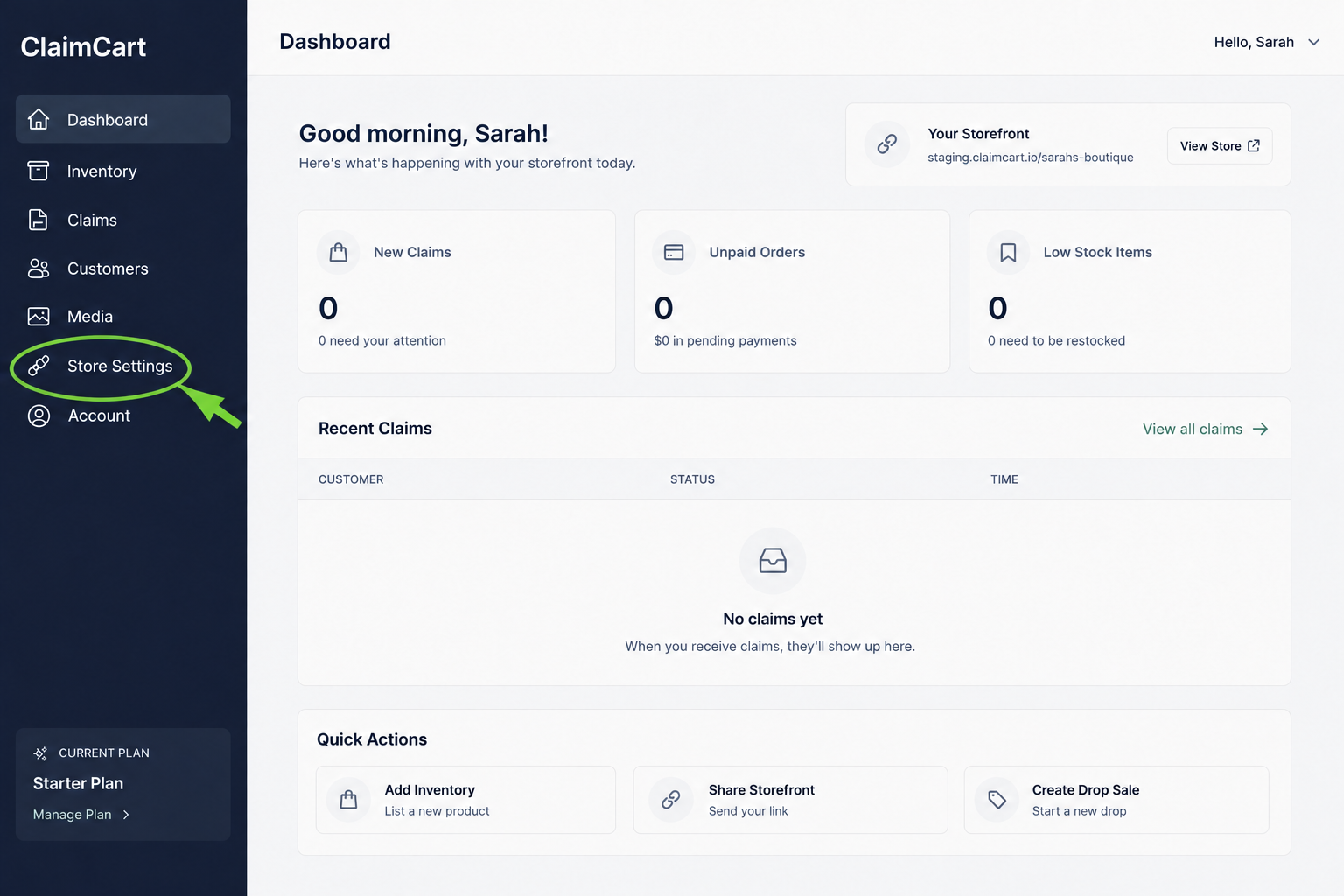Screen dimensions: 1344x896
Task: Click the Unpaid Orders credit card icon
Action: click(674, 252)
